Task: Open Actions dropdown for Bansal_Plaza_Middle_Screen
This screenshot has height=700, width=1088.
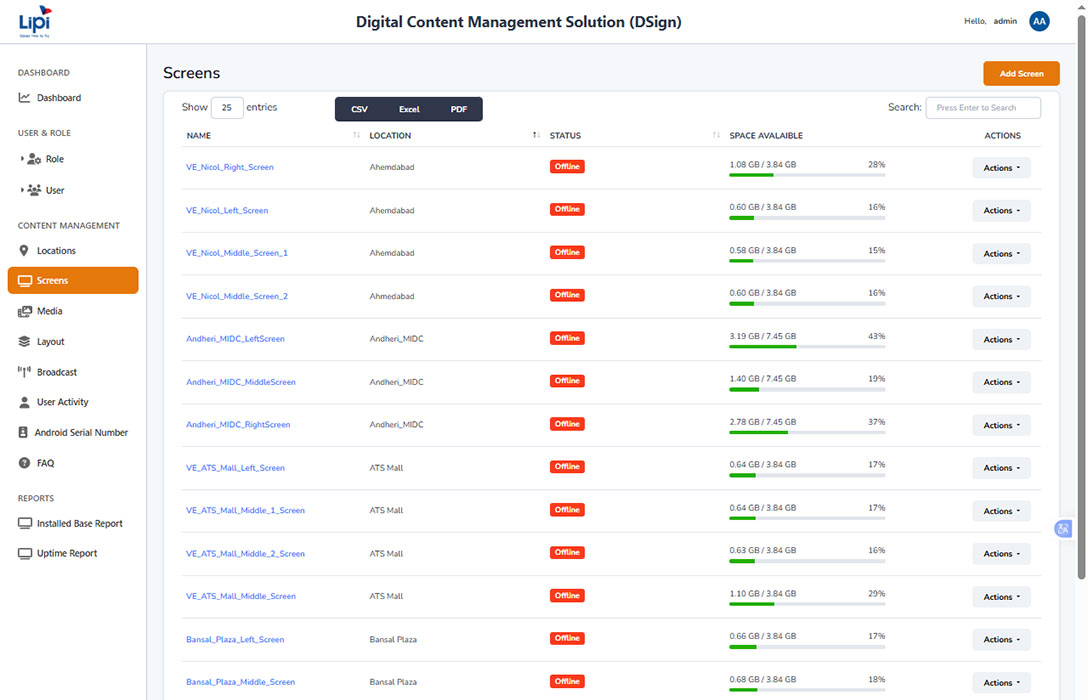Action: coord(1001,683)
